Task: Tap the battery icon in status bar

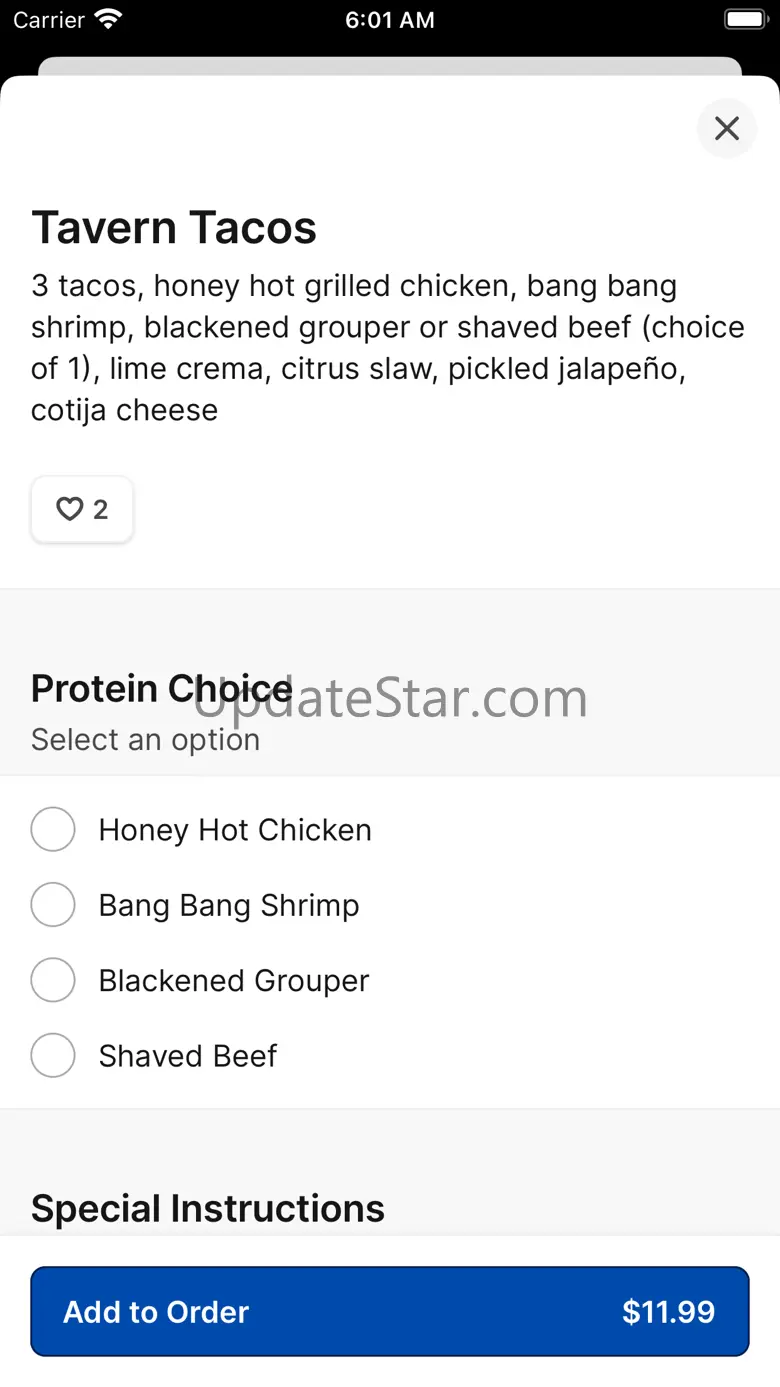Action: pos(745,20)
